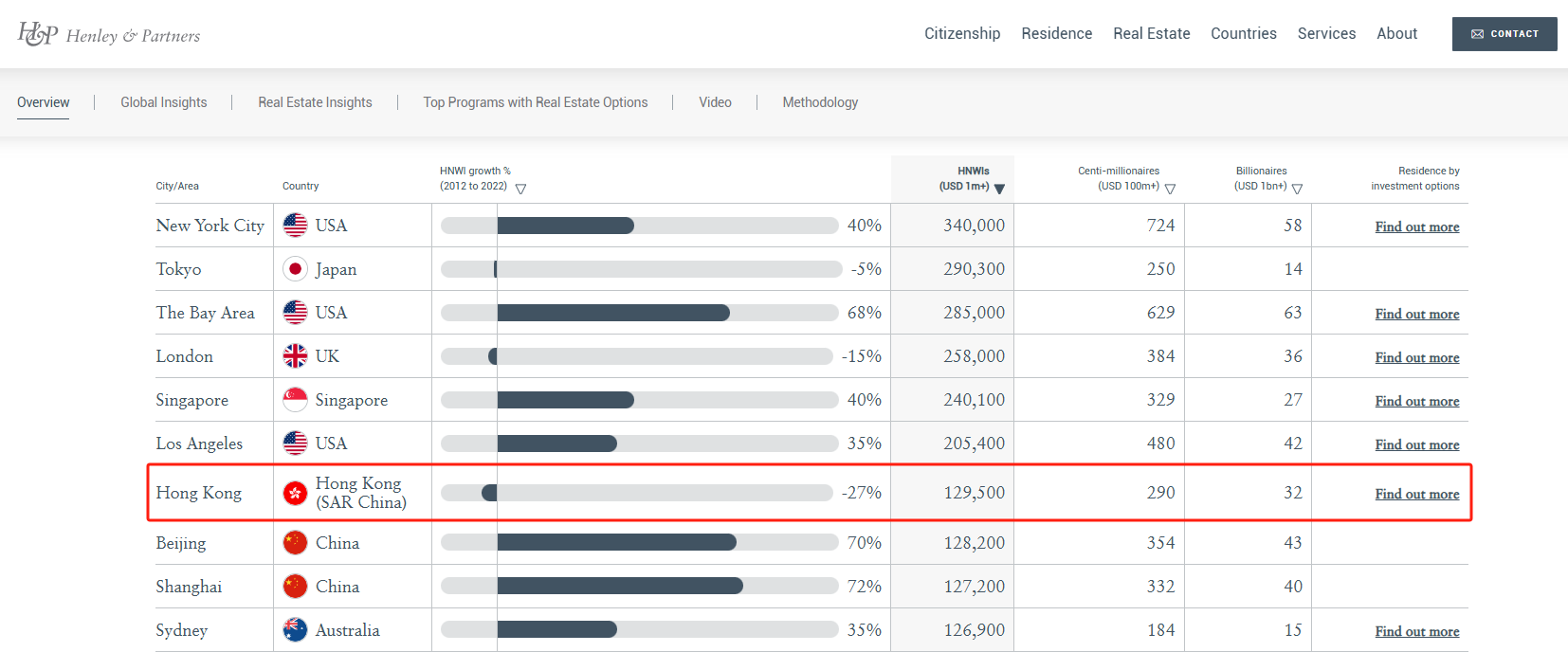Click the Australia flag in the Sydney row
This screenshot has height=652, width=1568.
[295, 630]
